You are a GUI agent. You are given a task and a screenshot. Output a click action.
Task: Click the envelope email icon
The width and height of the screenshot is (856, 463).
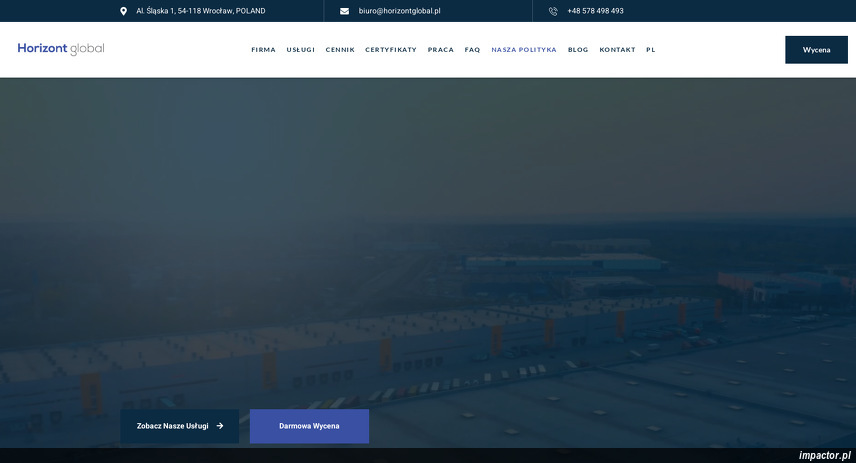345,11
